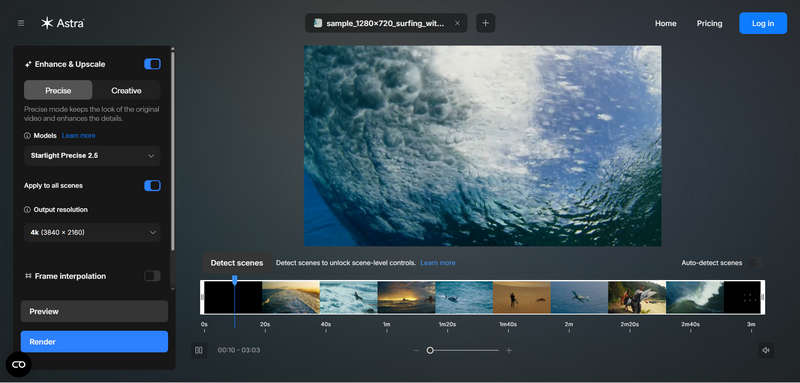Click the Preview button
This screenshot has height=383, width=800.
94,311
